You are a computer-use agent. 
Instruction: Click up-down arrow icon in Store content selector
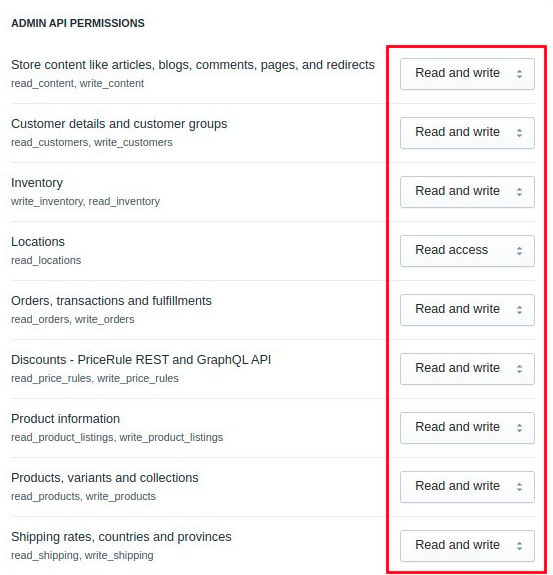click(519, 74)
